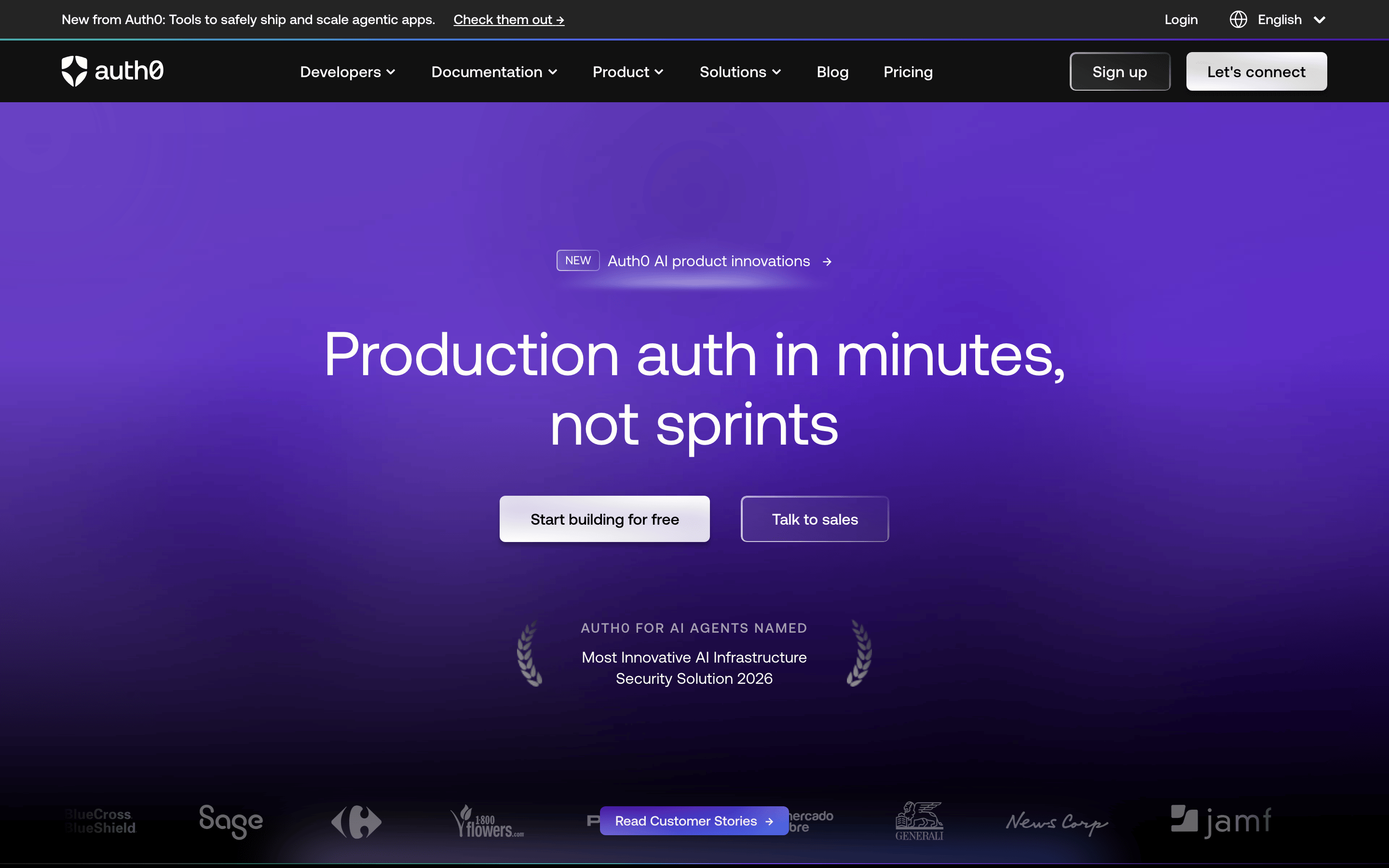Viewport: 1389px width, 868px height.
Task: Click the NEW badge
Action: pyautogui.click(x=578, y=260)
